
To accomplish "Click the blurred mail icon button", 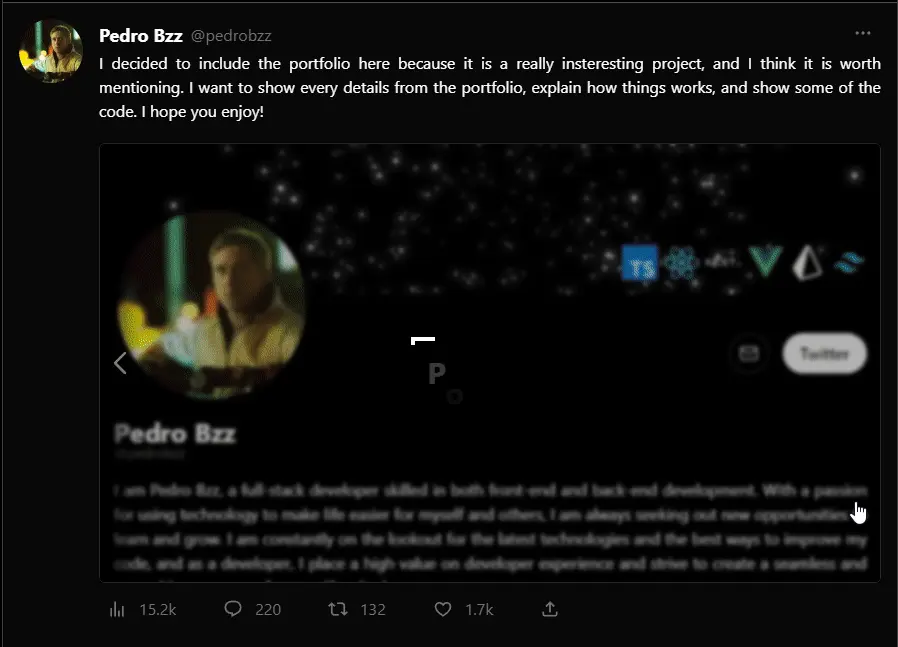I will (749, 353).
